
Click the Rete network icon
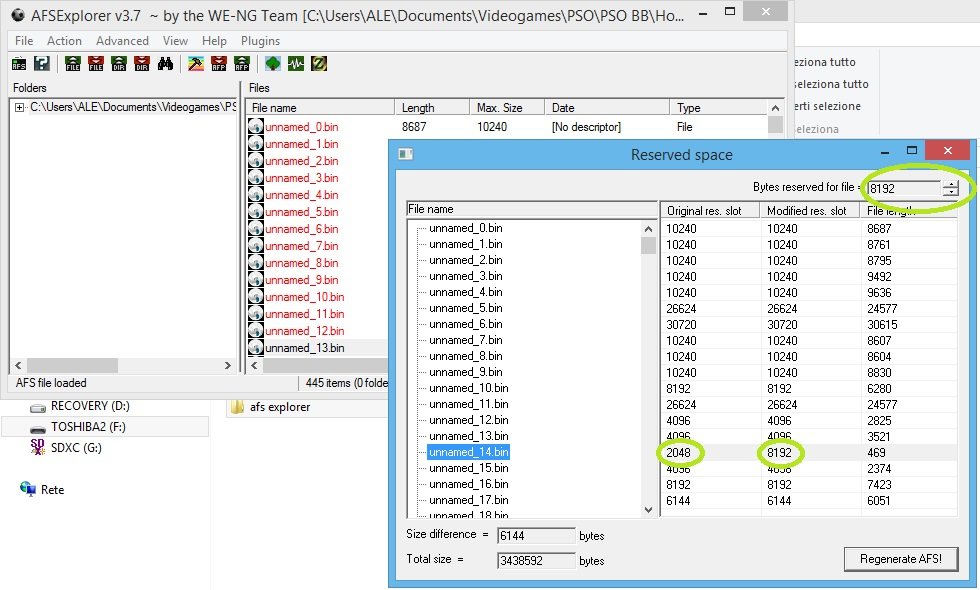pos(28,489)
